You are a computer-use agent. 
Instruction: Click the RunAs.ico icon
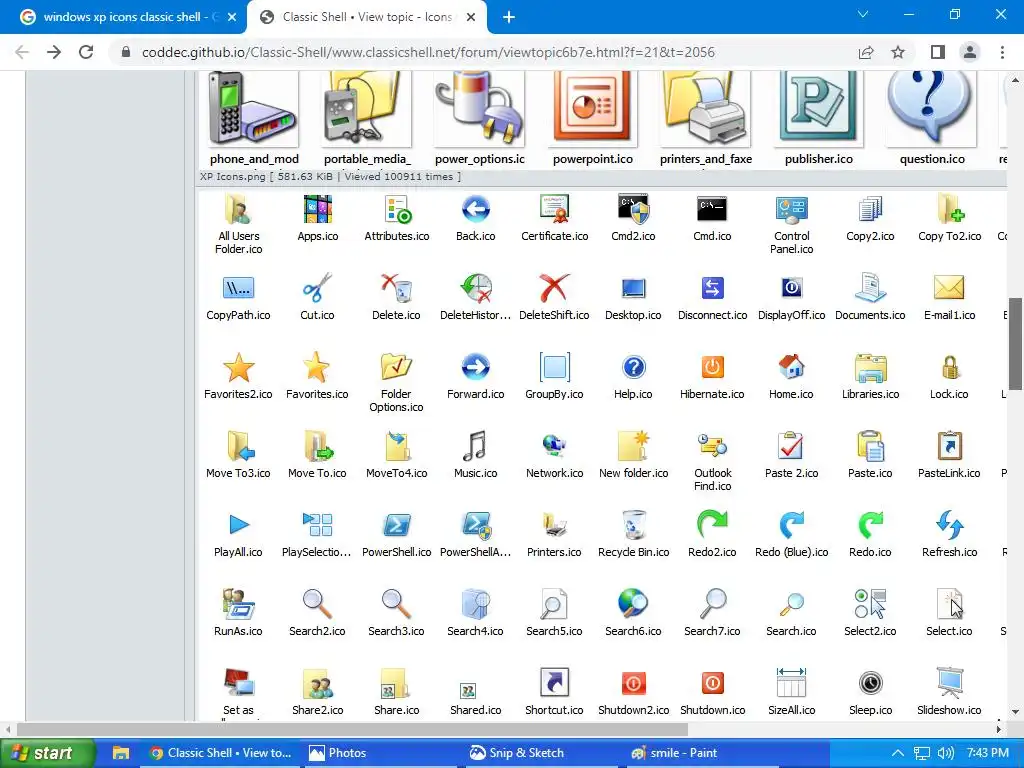238,604
